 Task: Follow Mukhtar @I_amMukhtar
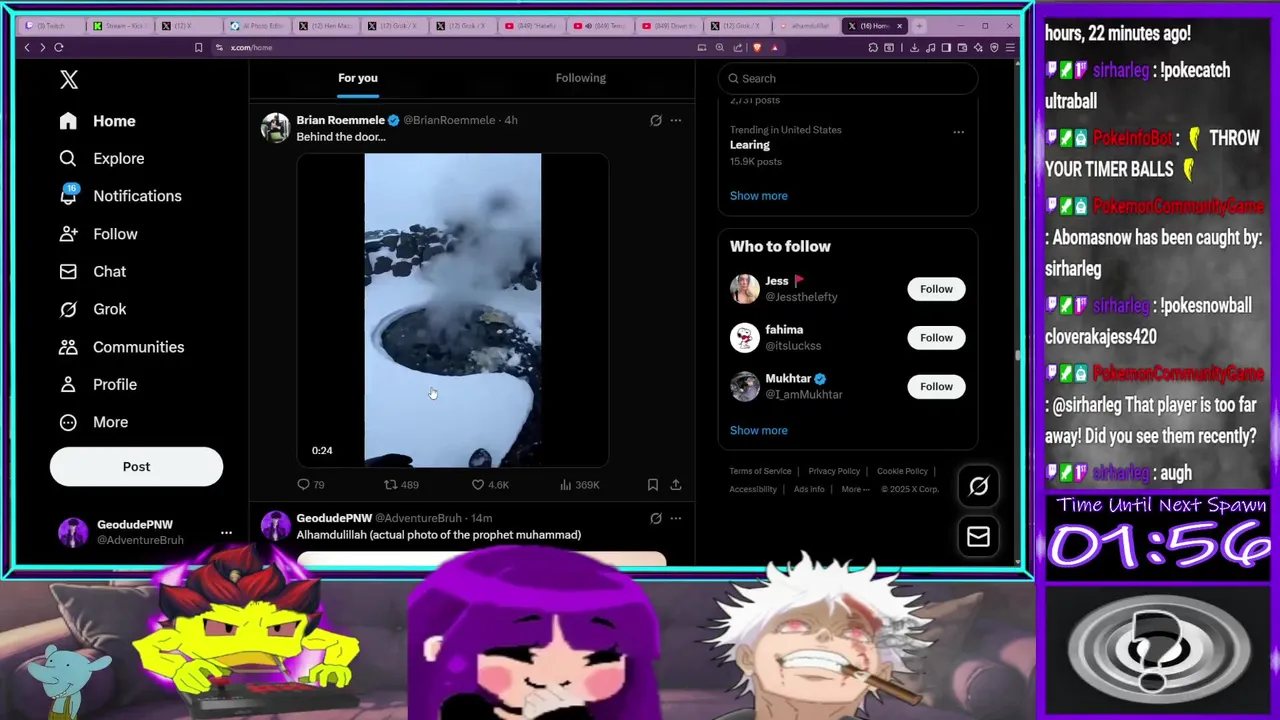(x=936, y=386)
